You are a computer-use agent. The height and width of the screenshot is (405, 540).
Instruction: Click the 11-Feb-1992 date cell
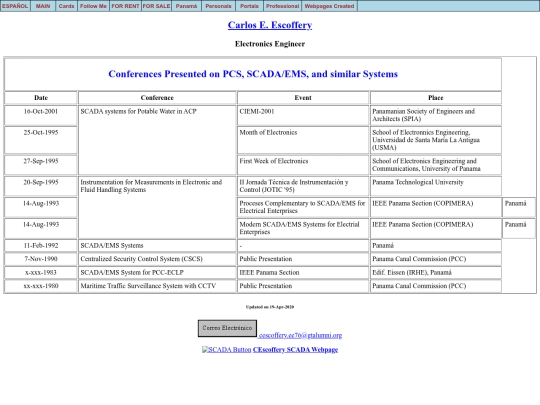pyautogui.click(x=41, y=246)
